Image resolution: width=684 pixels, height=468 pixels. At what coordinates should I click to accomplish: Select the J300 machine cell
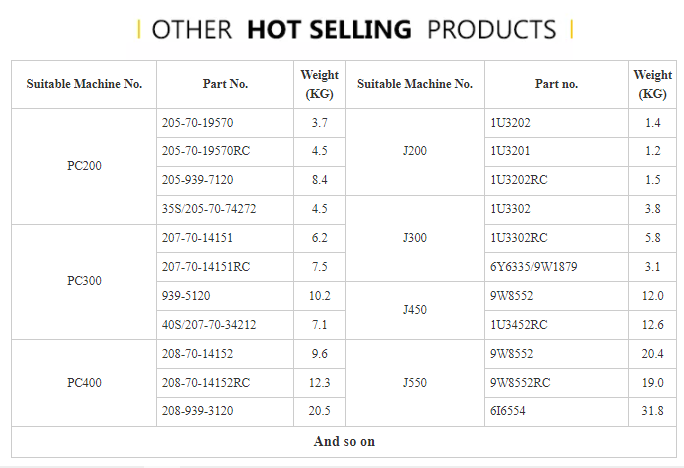click(414, 238)
